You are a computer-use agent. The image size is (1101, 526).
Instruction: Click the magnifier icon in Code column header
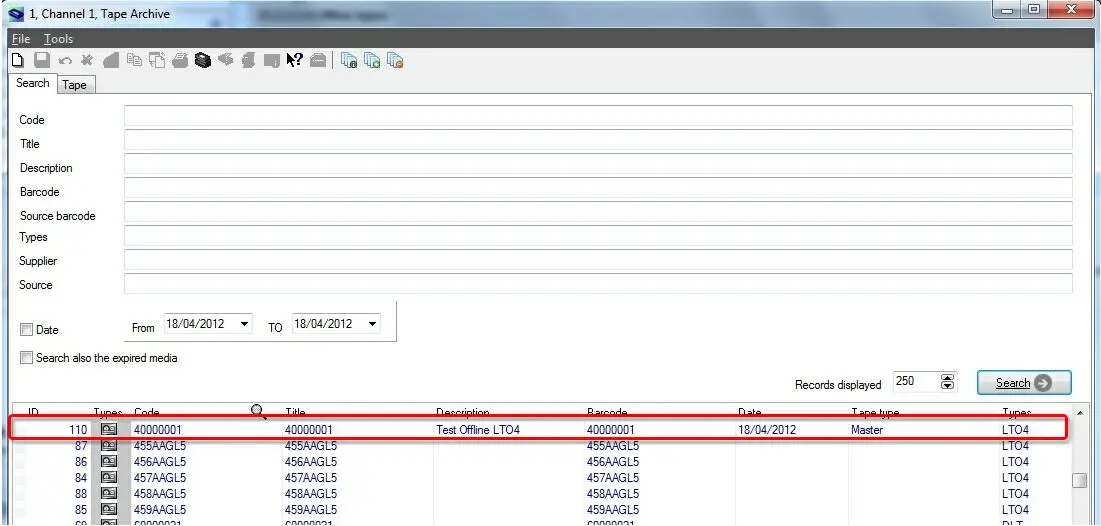pos(258,411)
